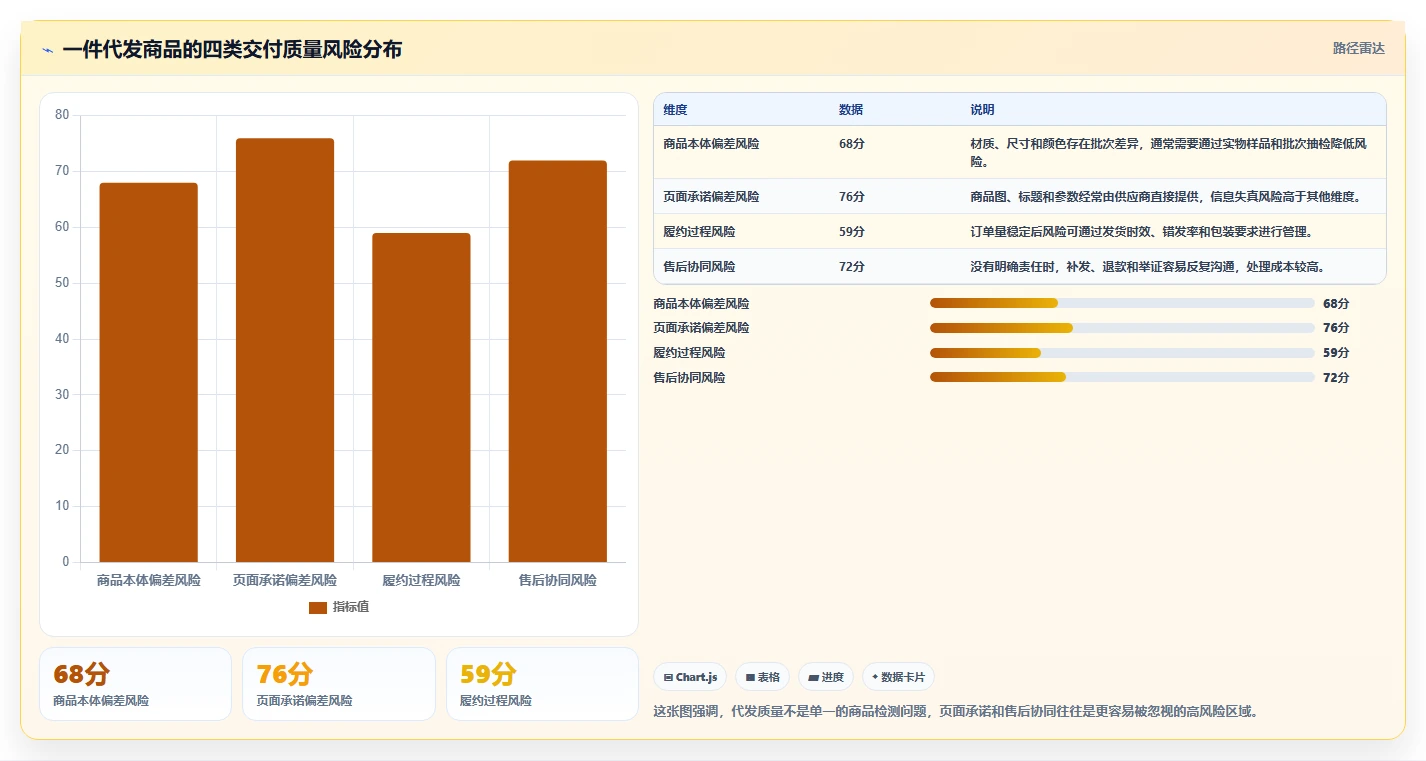Click the 数据 column header
This screenshot has height=761, width=1426.
851,110
